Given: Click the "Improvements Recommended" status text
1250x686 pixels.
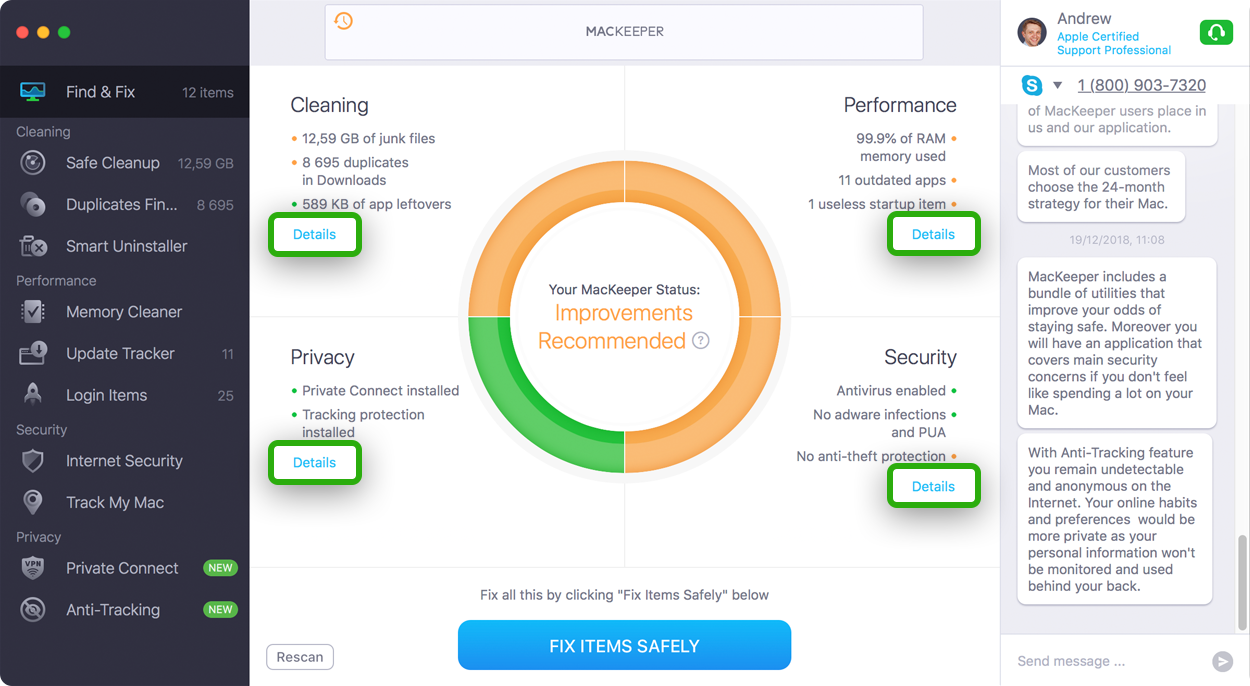Looking at the screenshot, I should pyautogui.click(x=615, y=327).
